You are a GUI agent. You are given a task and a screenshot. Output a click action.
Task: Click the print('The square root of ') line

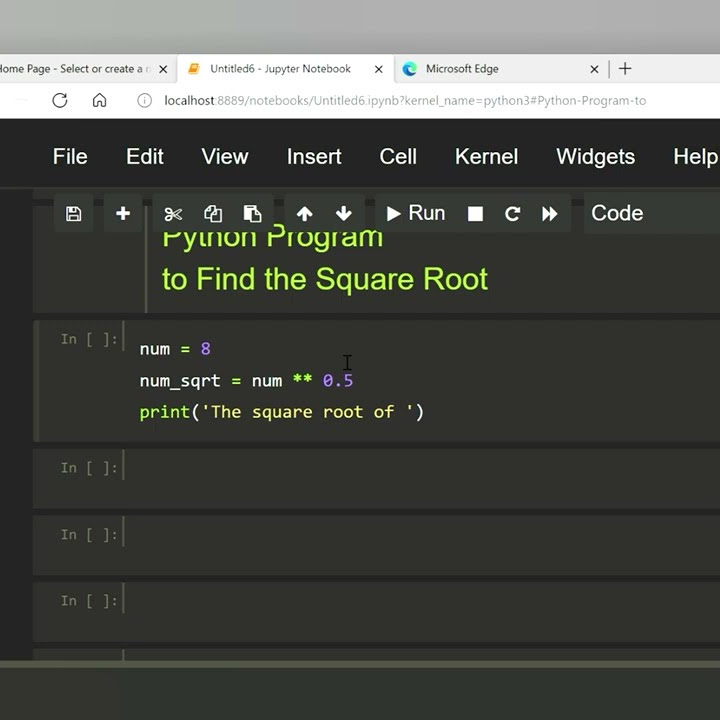pyautogui.click(x=281, y=412)
